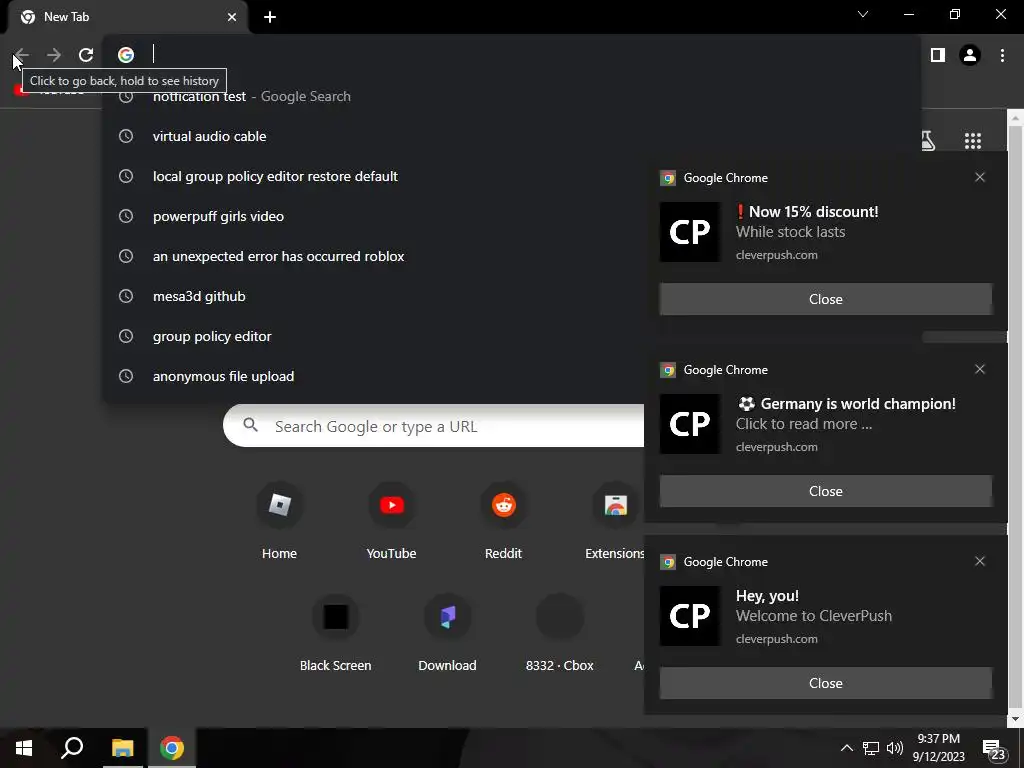Click the back navigation arrow
This screenshot has height=768, width=1024.
22,55
